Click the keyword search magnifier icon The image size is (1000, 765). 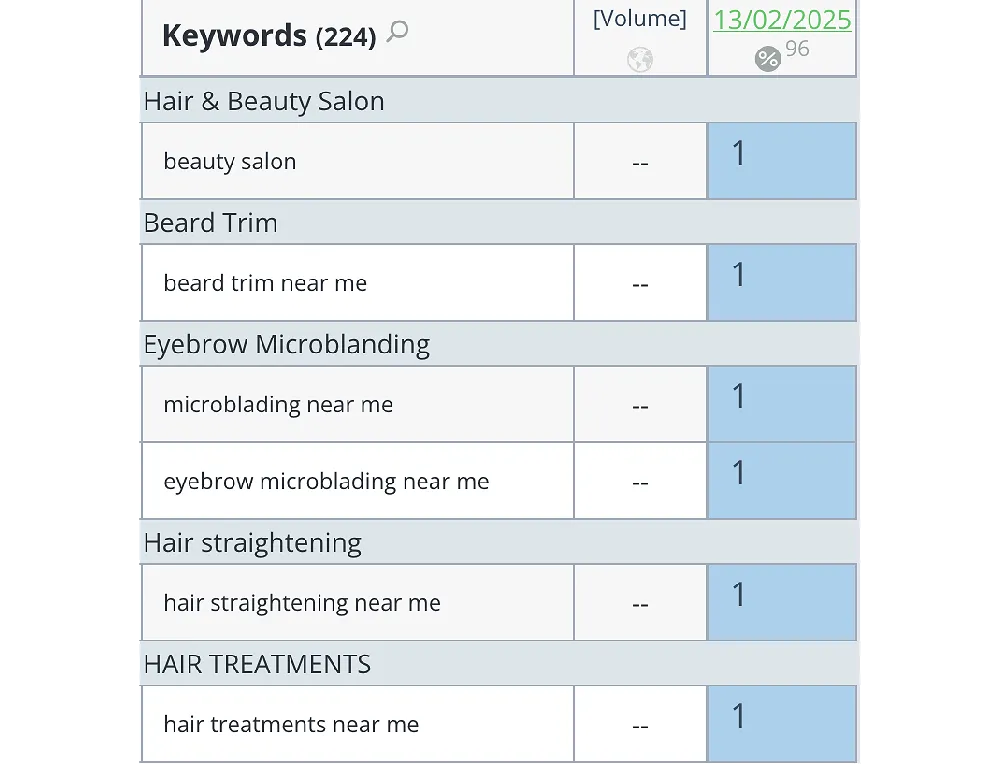pyautogui.click(x=397, y=32)
